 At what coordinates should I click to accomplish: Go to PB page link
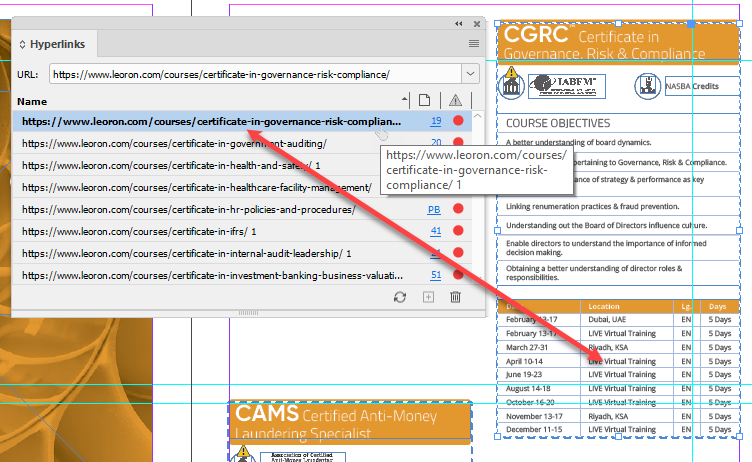pos(434,209)
